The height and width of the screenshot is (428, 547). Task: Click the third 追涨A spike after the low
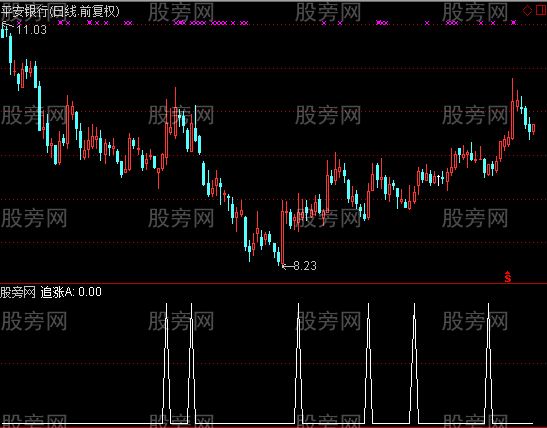pyautogui.click(x=414, y=363)
